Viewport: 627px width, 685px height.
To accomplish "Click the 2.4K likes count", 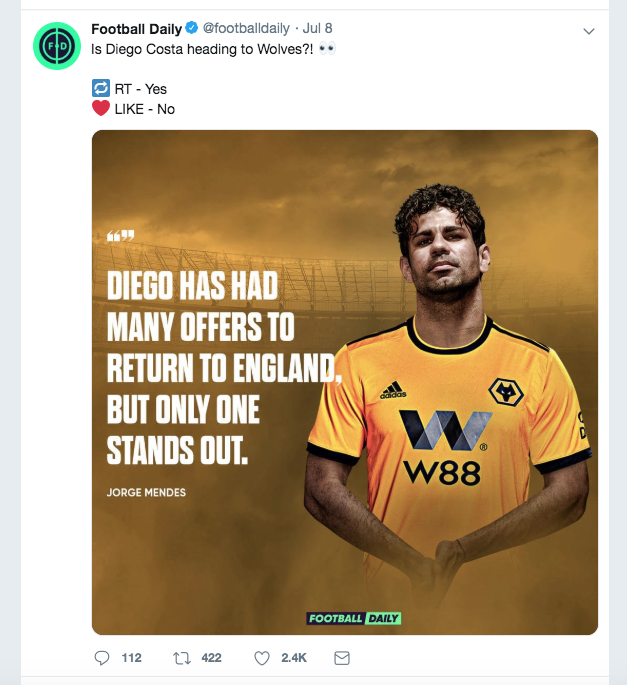I will [294, 658].
